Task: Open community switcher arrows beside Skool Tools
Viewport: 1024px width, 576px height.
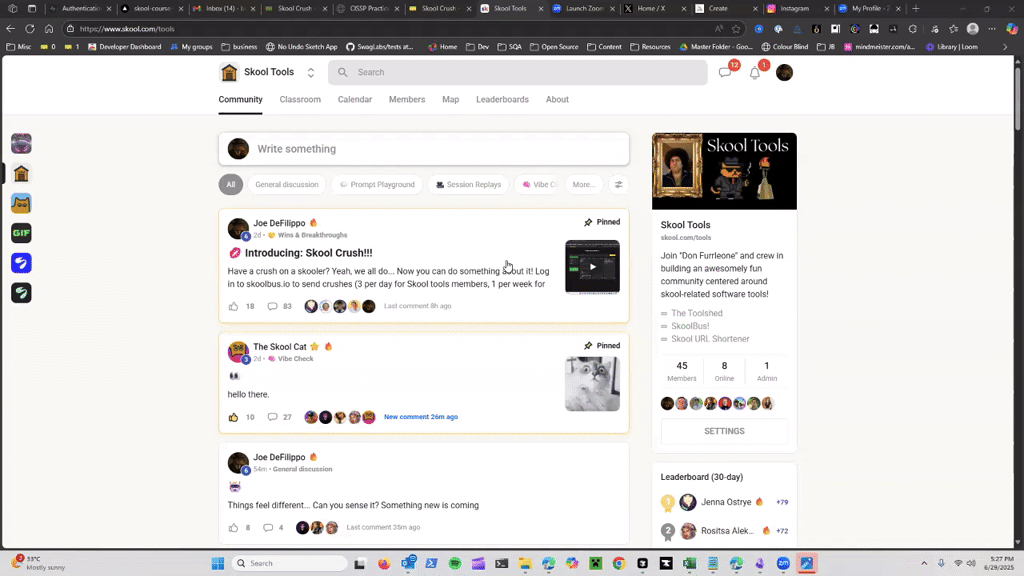Action: click(310, 71)
